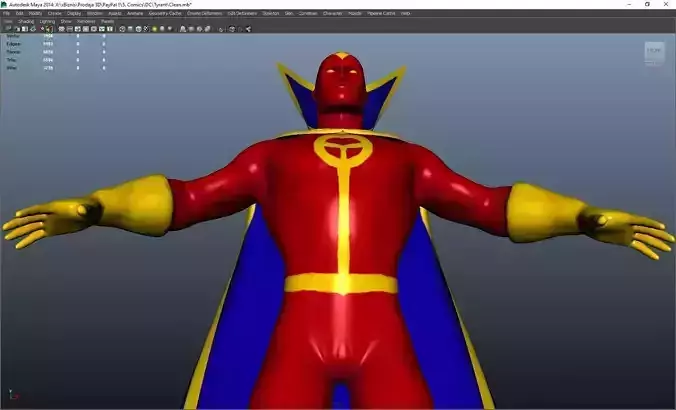Expand the panel Show menu
Image resolution: width=676 pixels, height=410 pixels.
pyautogui.click(x=66, y=21)
